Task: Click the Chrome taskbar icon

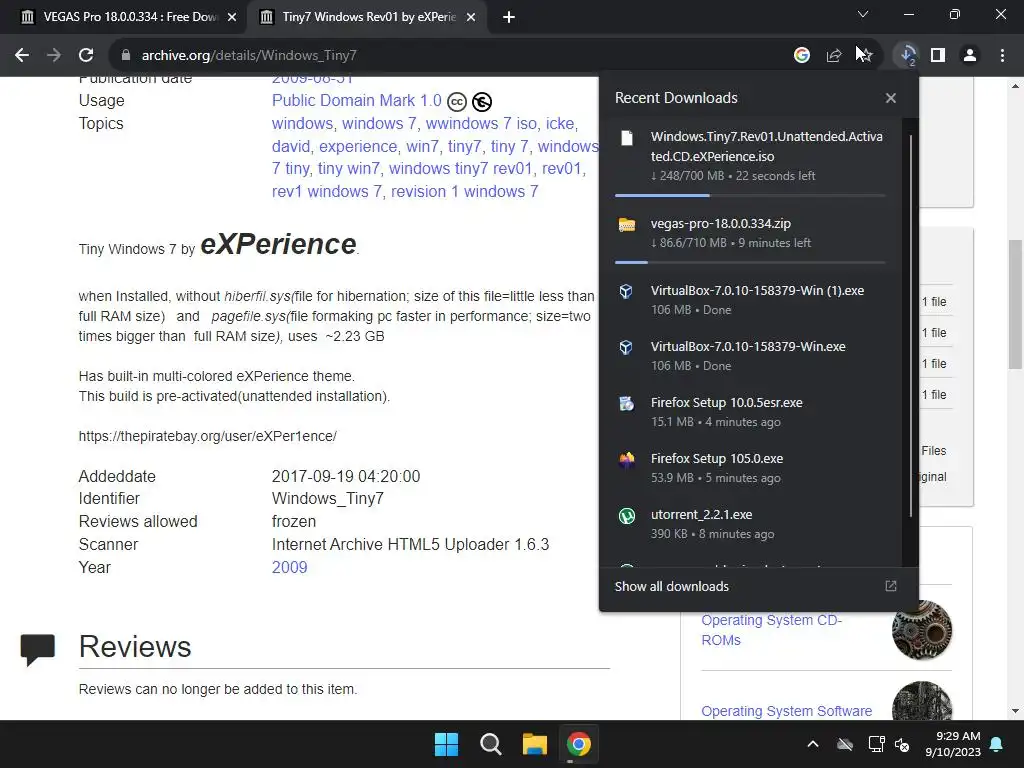Action: click(579, 744)
